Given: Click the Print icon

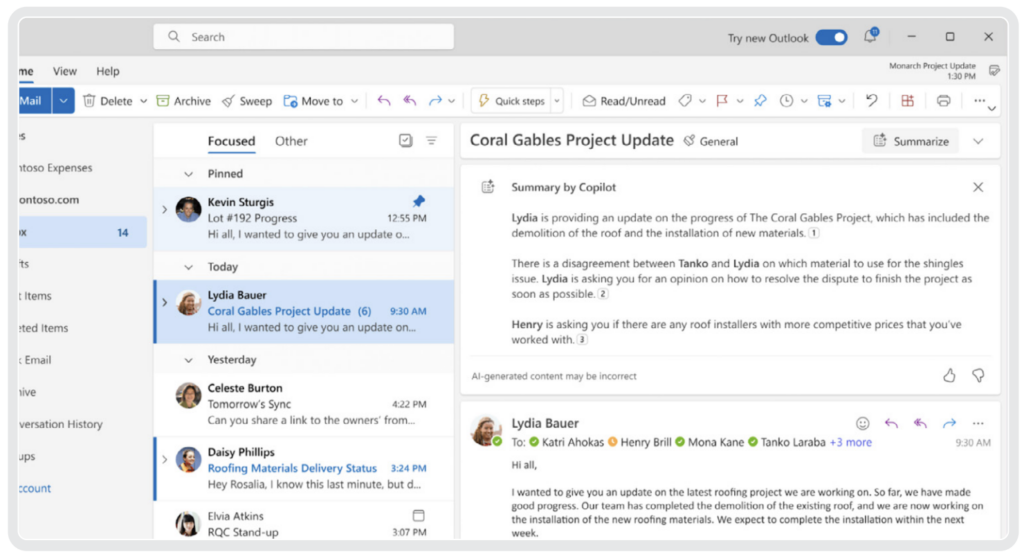Looking at the screenshot, I should coord(943,101).
